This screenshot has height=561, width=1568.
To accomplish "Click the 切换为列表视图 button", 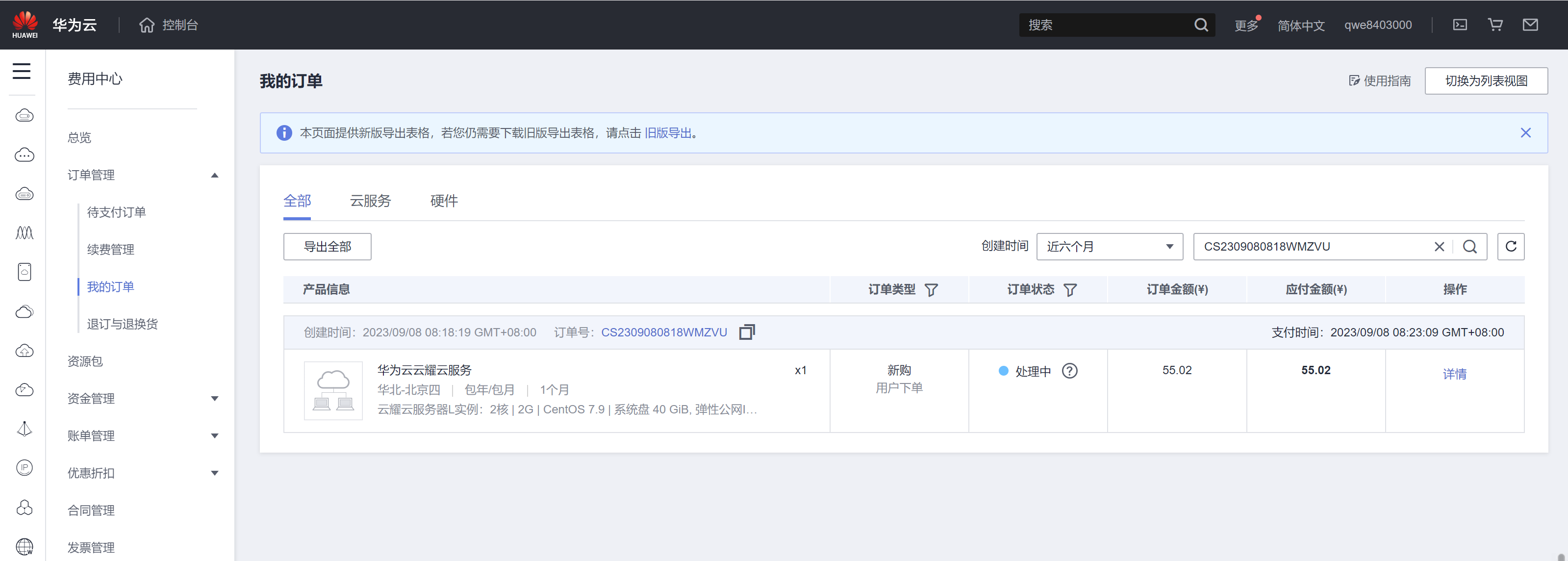I will pos(1486,81).
